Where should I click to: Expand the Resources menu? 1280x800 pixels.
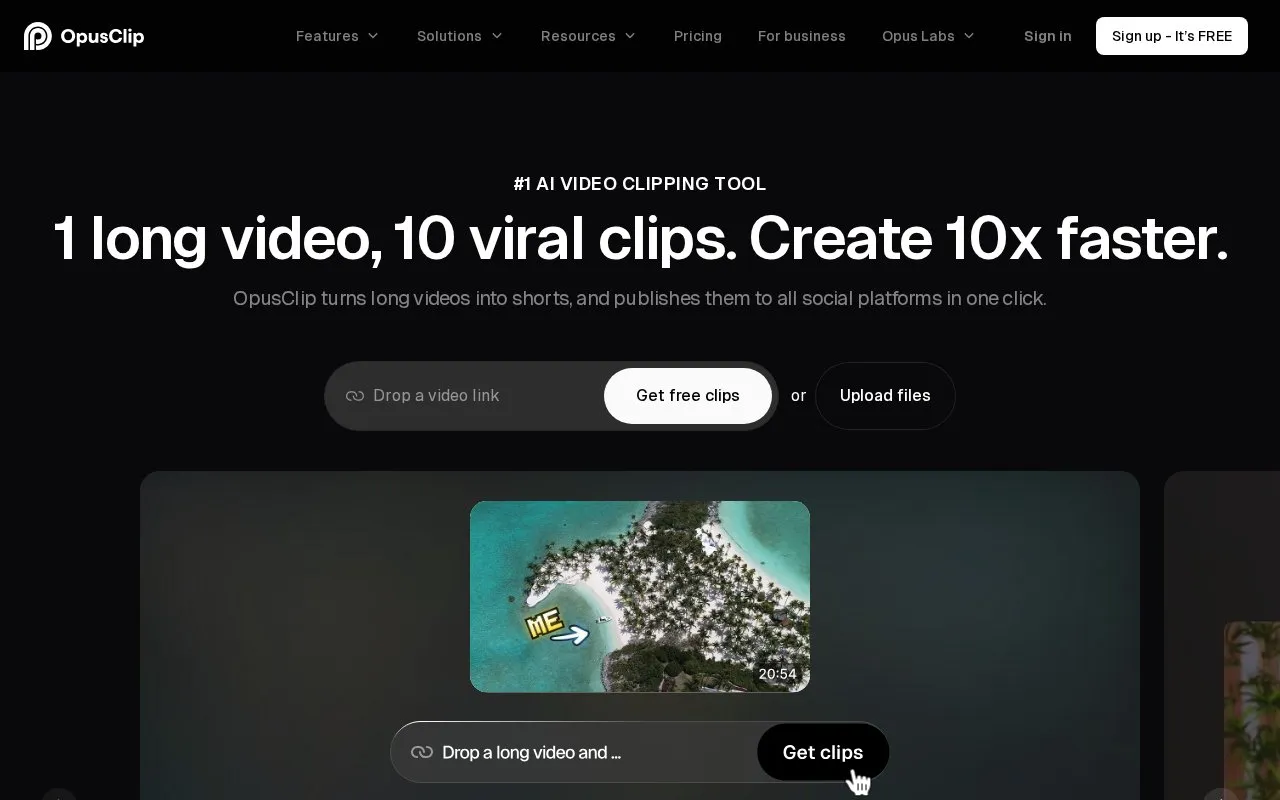click(x=589, y=36)
